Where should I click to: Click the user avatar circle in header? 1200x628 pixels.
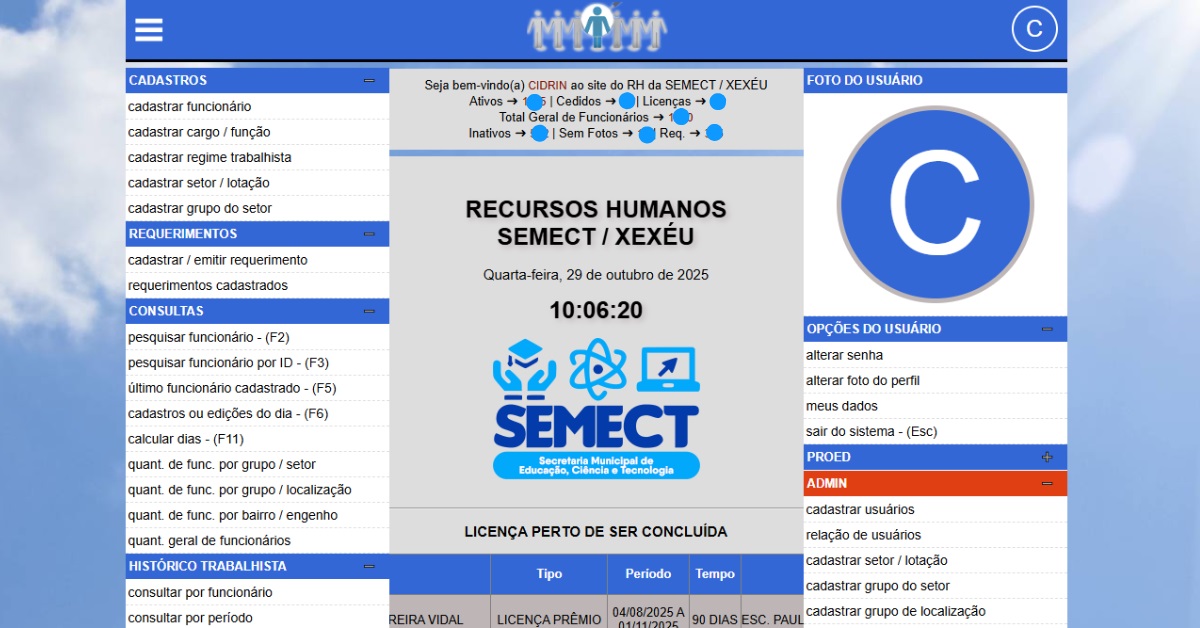pos(1034,29)
